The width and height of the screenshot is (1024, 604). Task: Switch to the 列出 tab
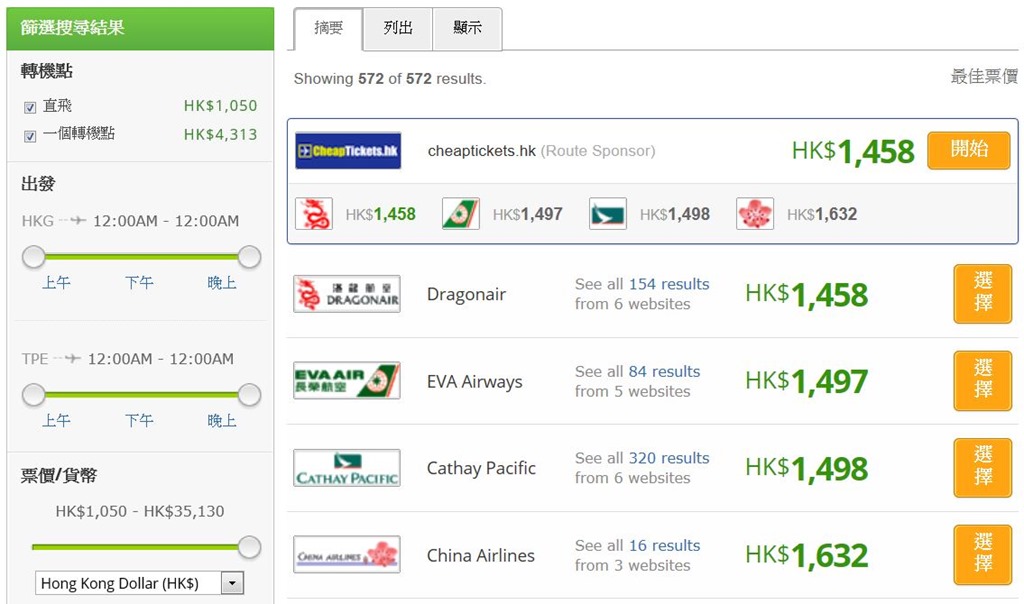[398, 29]
